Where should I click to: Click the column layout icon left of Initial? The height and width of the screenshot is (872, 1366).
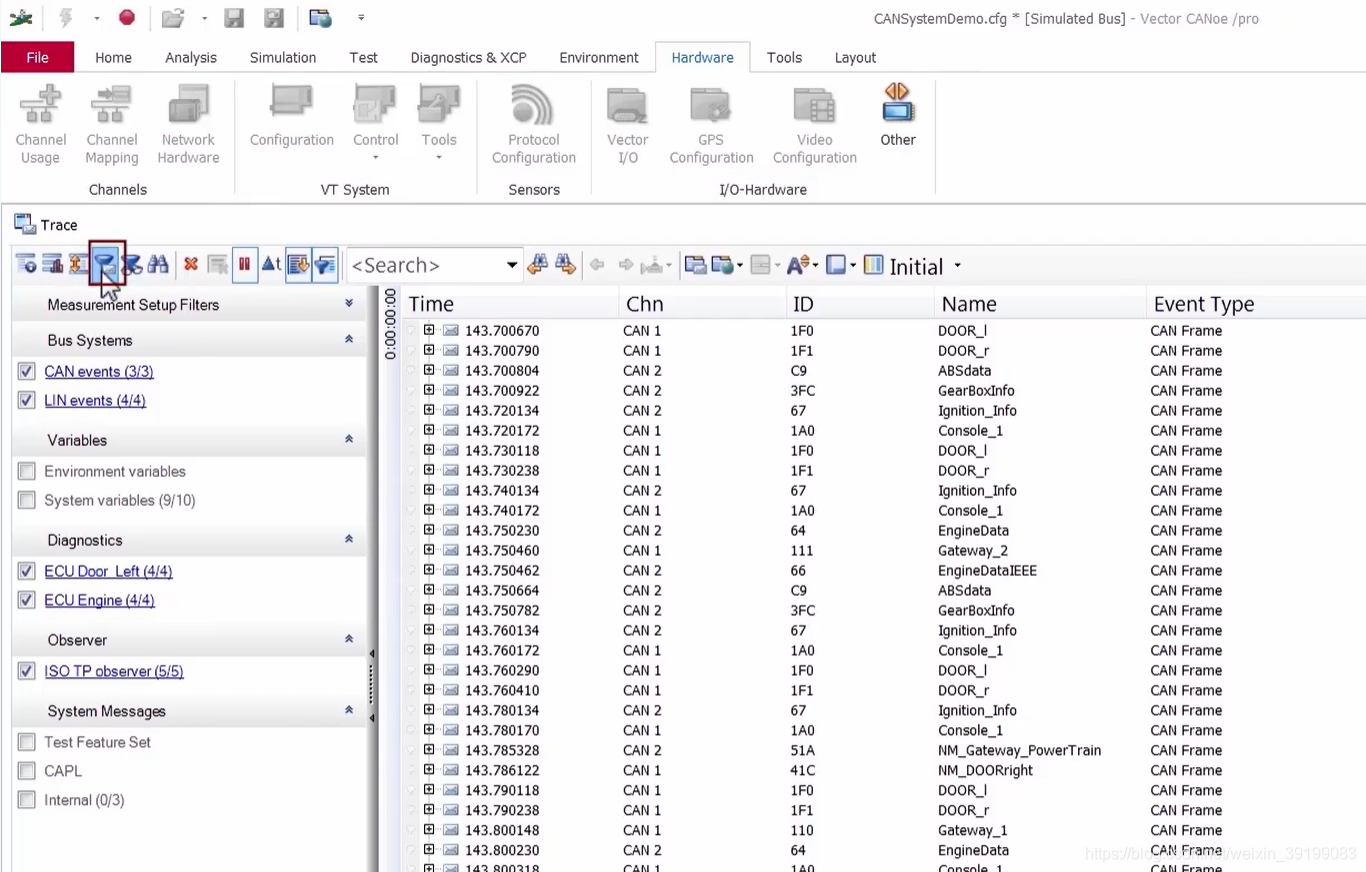[873, 265]
